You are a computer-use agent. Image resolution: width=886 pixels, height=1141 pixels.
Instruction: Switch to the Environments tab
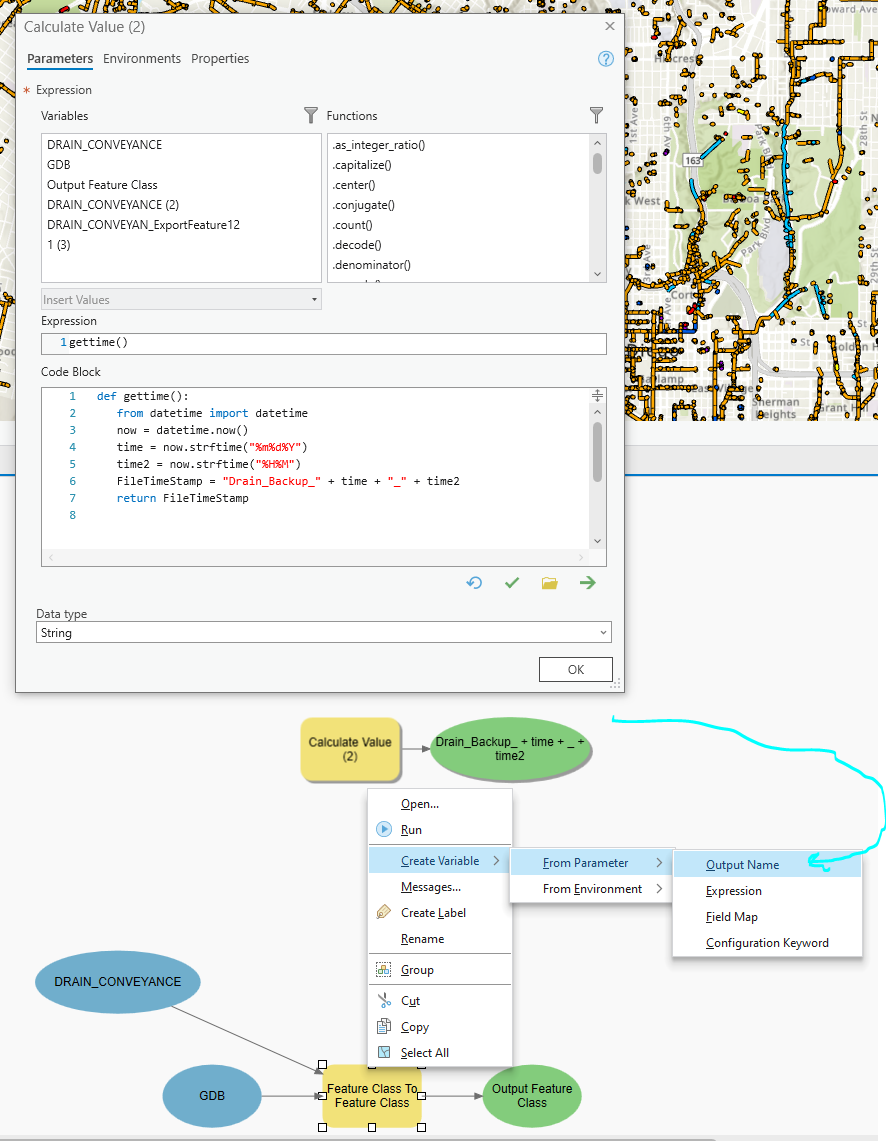pyautogui.click(x=142, y=58)
